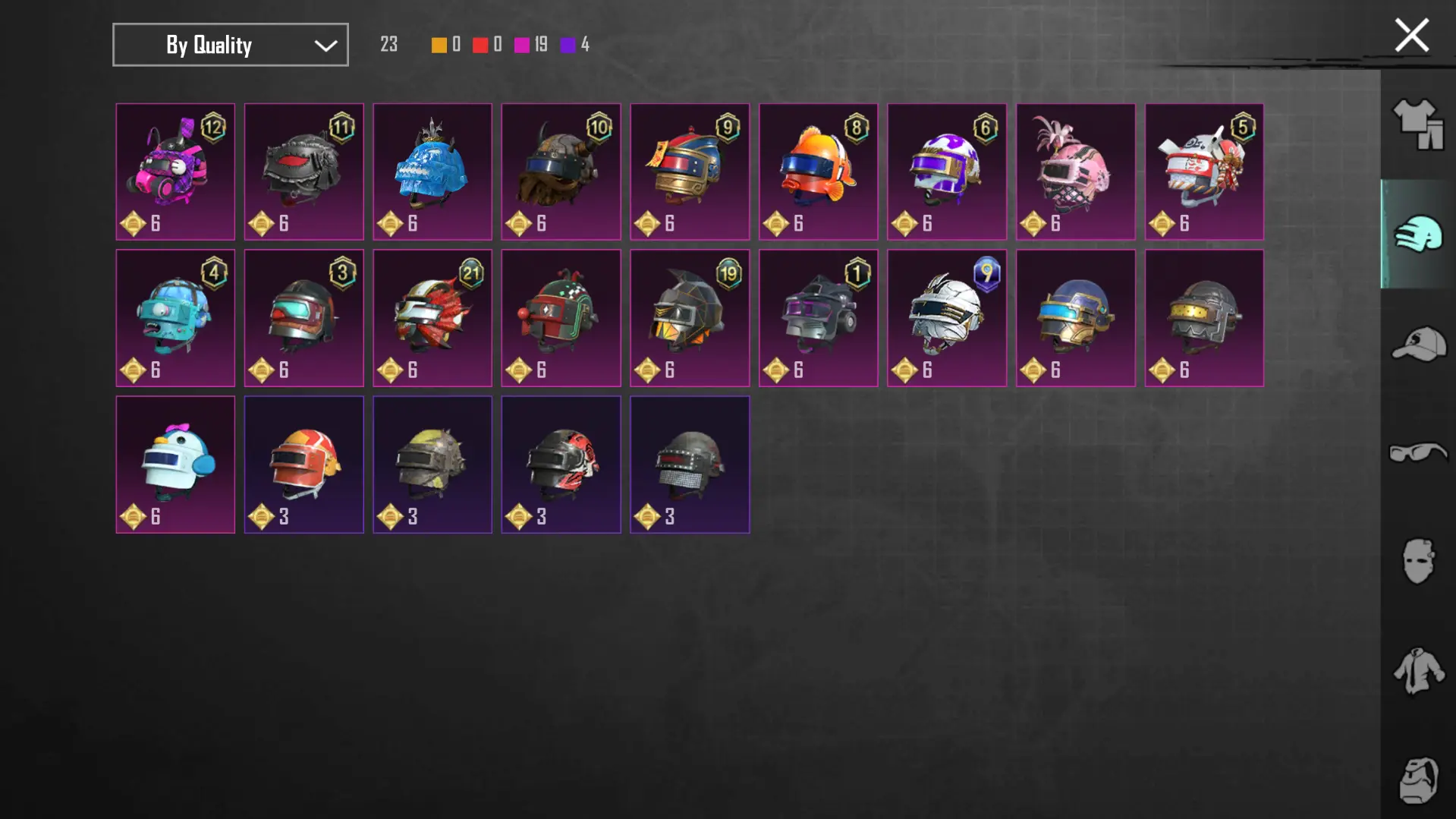Close the inventory with the X icon
1456x819 pixels.
[x=1411, y=35]
